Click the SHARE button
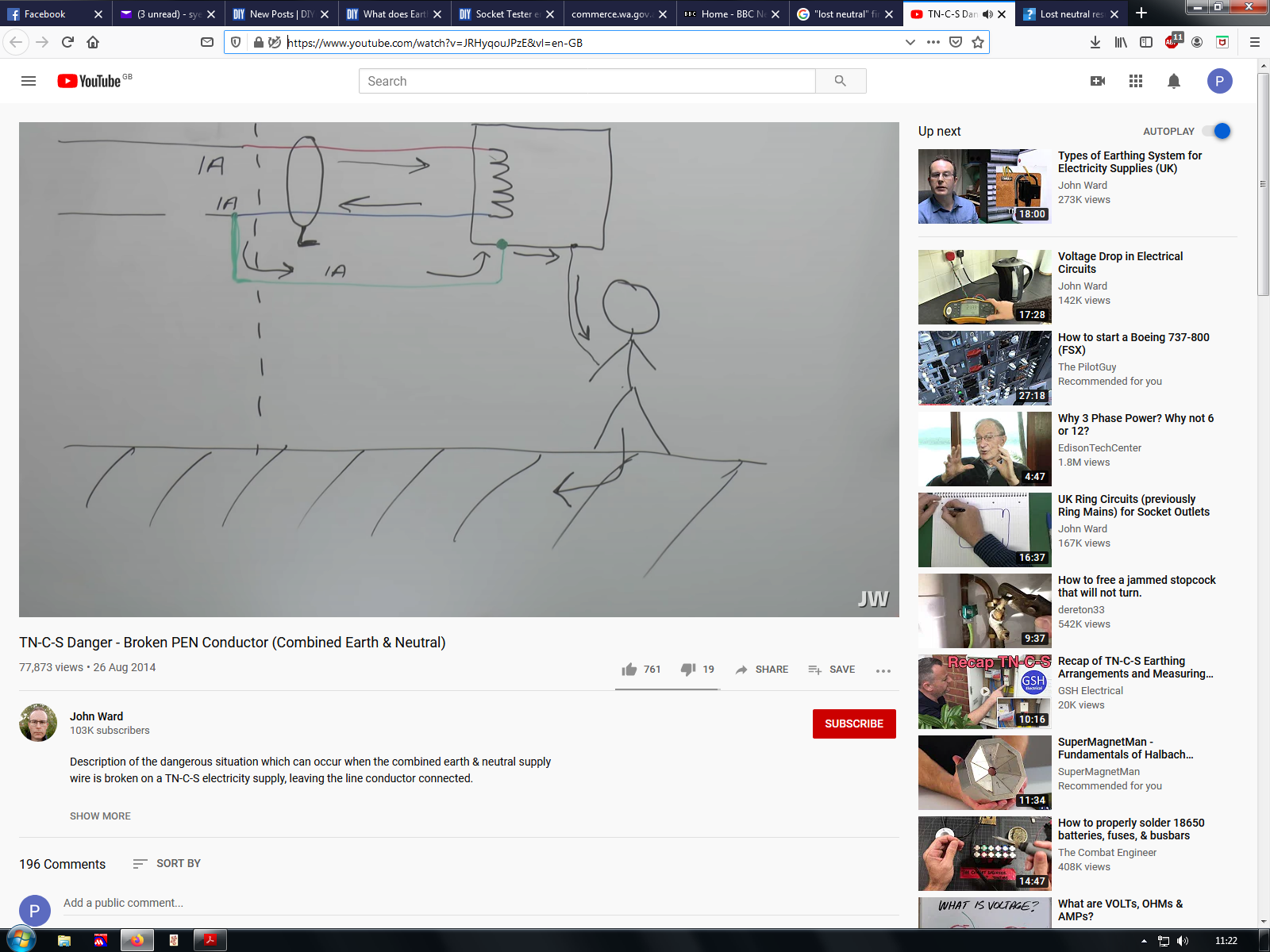This screenshot has height=952, width=1270. [762, 670]
